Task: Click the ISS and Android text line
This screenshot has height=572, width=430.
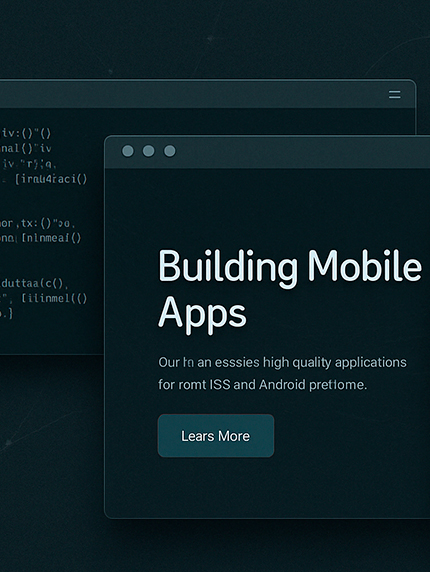Action: click(x=263, y=384)
